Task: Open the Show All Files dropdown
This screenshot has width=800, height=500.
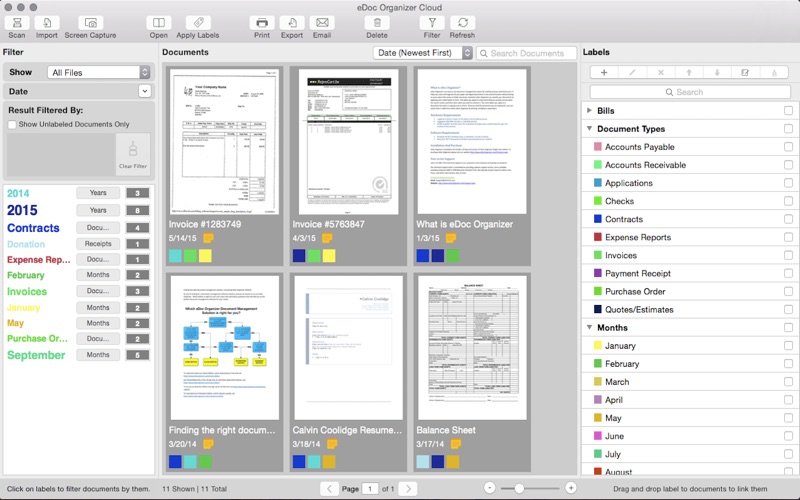Action: [x=99, y=72]
